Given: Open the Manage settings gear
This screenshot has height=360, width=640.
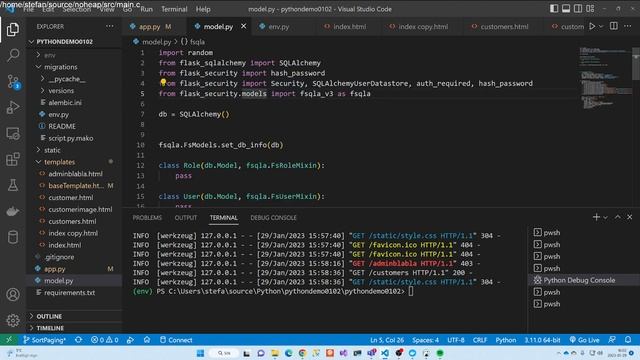Looking at the screenshot, I should [x=13, y=320].
